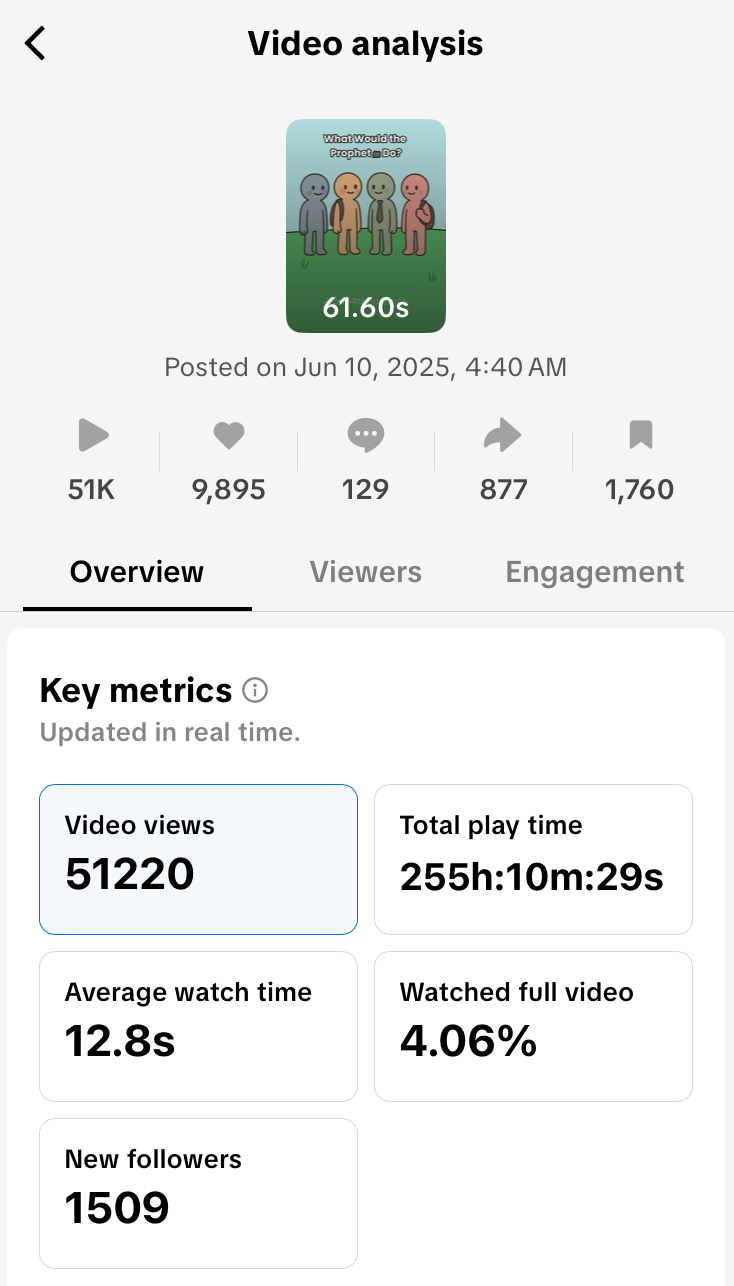734x1286 pixels.
Task: Open the Engagement tab
Action: 595,572
